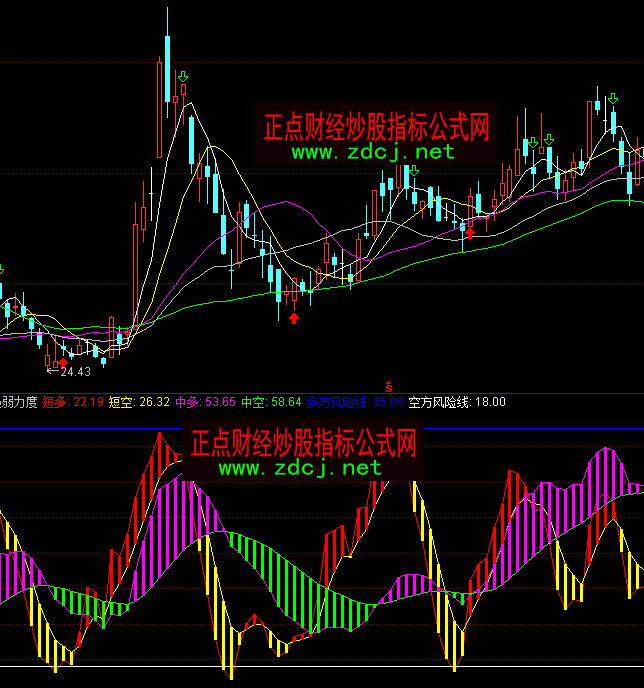
Task: Click green down arrow below www.zdcj.net watermark
Action: point(413,171)
